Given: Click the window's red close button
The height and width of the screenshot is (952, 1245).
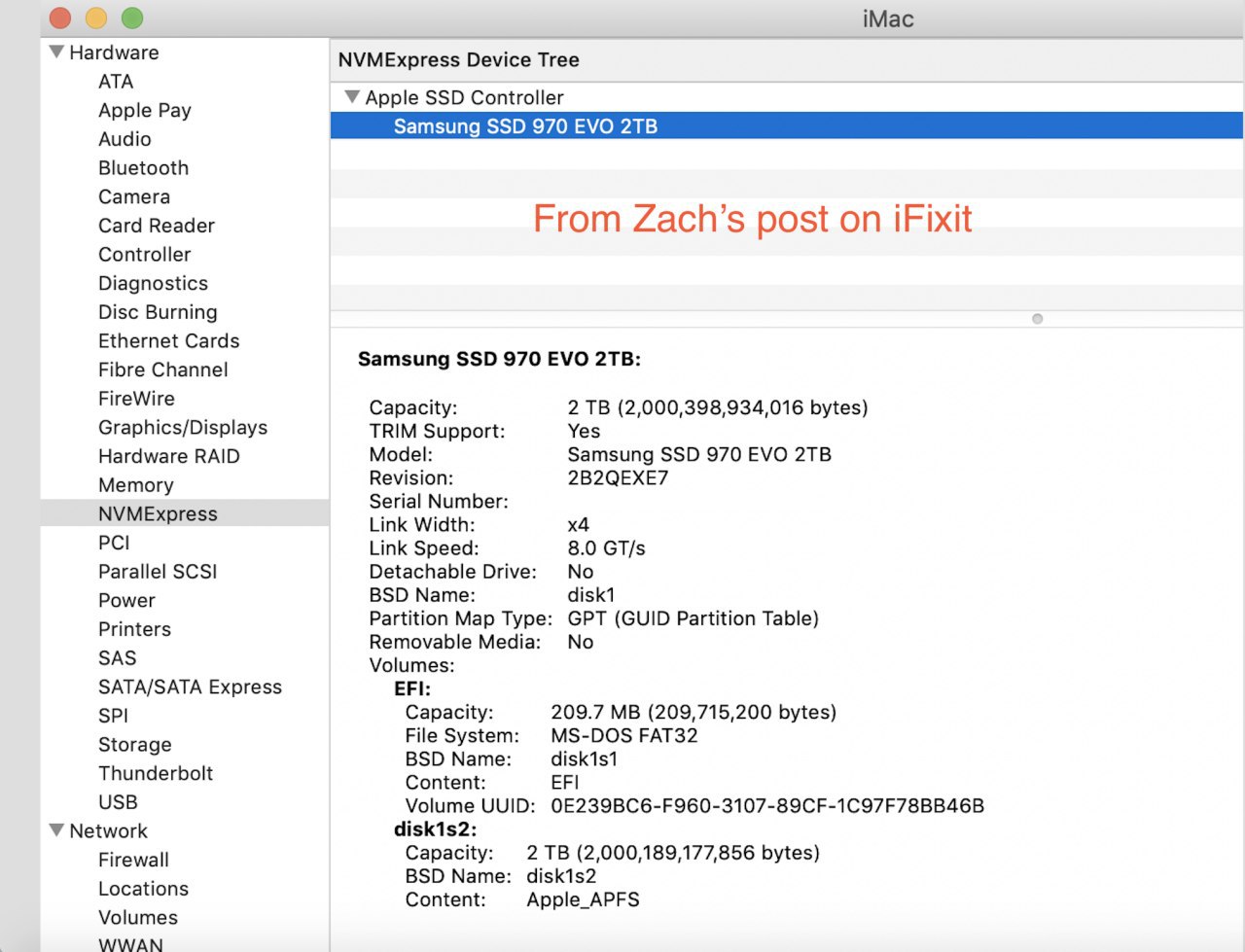Looking at the screenshot, I should (59, 18).
